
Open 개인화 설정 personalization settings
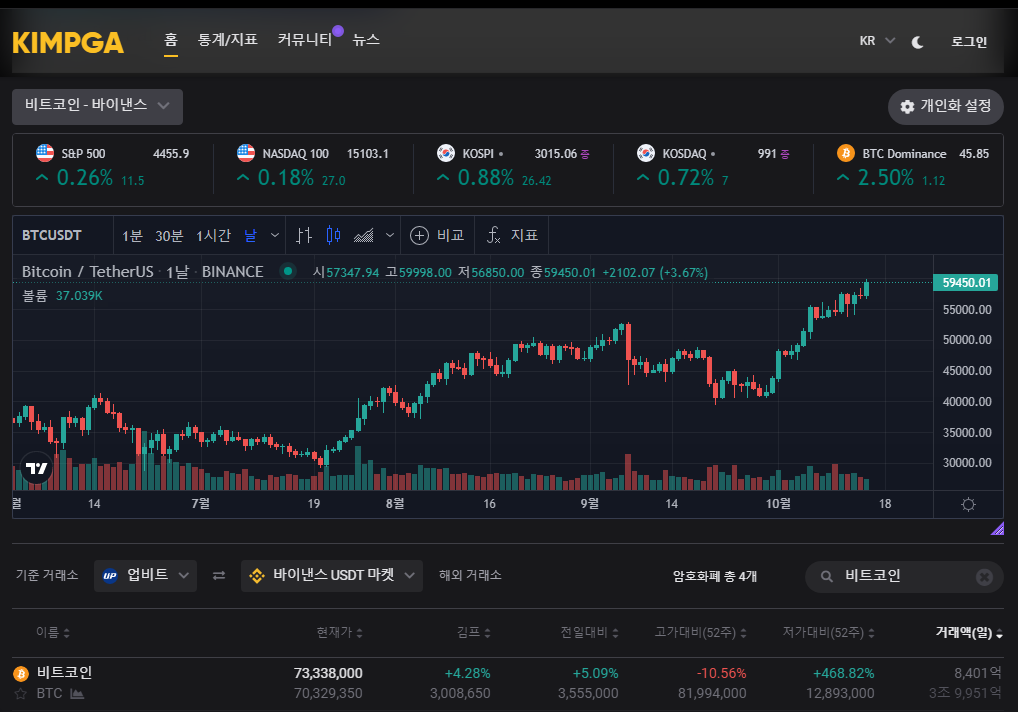point(945,106)
